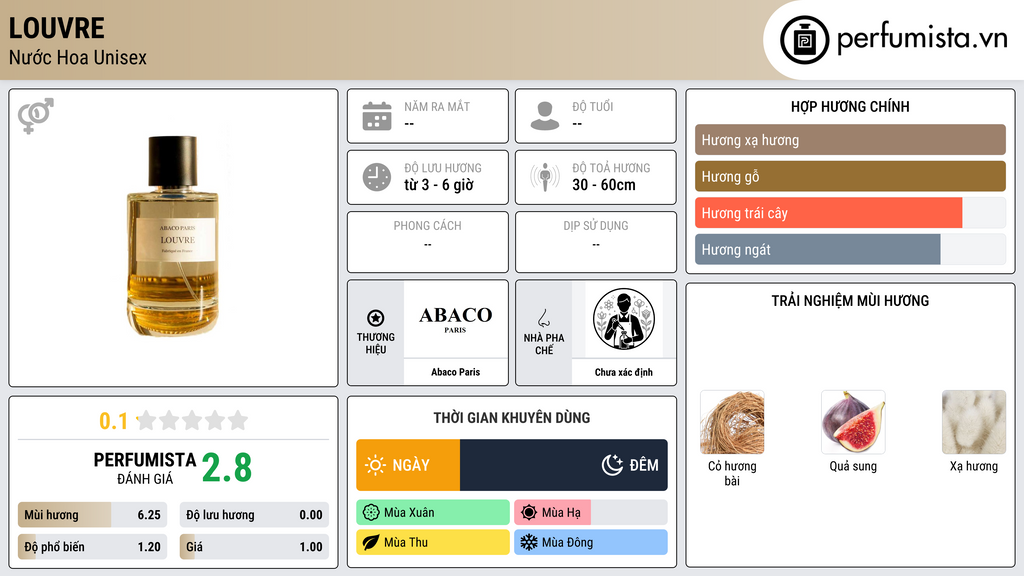Click the Hương xạ hương accord bar

850,140
